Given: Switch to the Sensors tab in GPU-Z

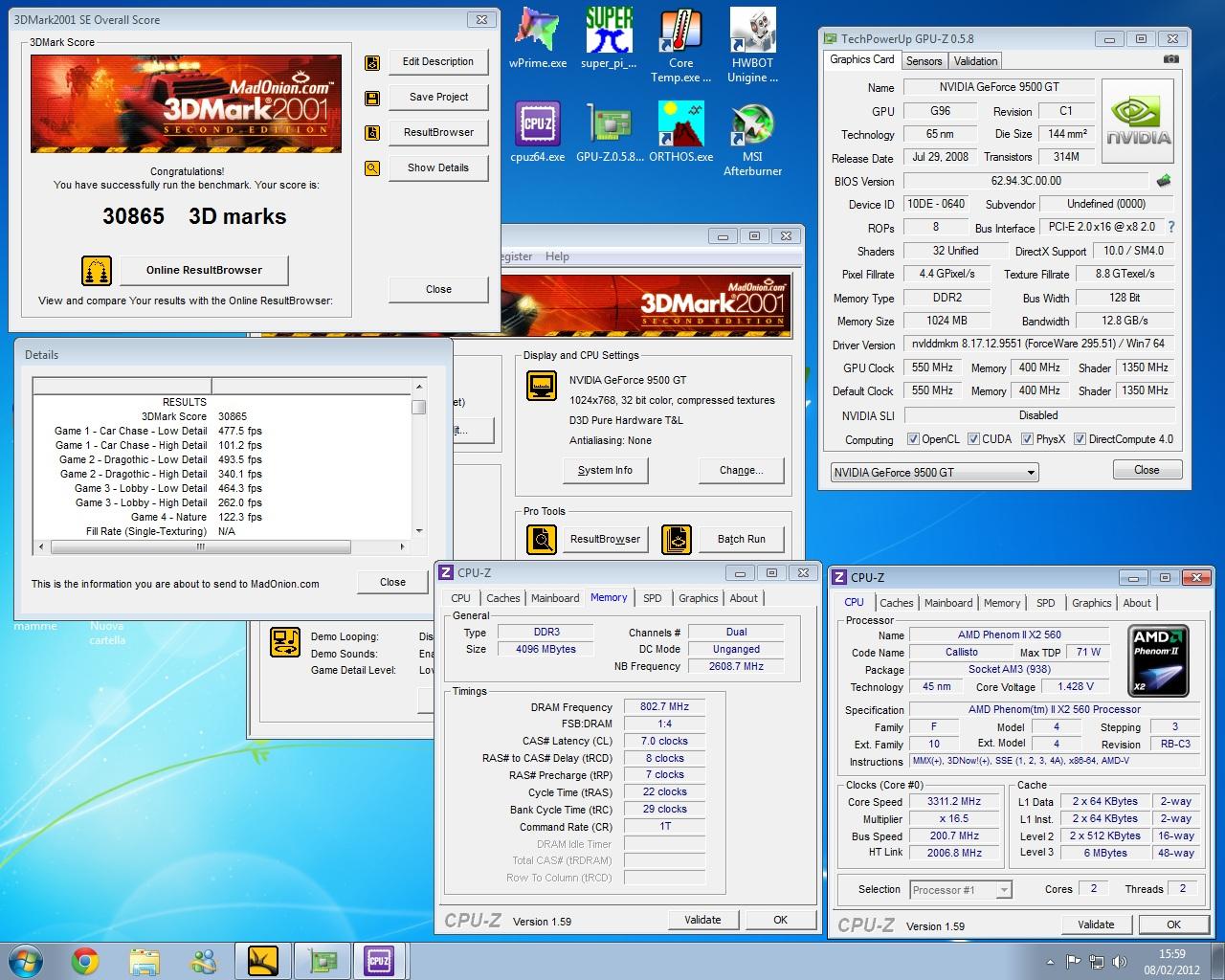Looking at the screenshot, I should pos(924,61).
